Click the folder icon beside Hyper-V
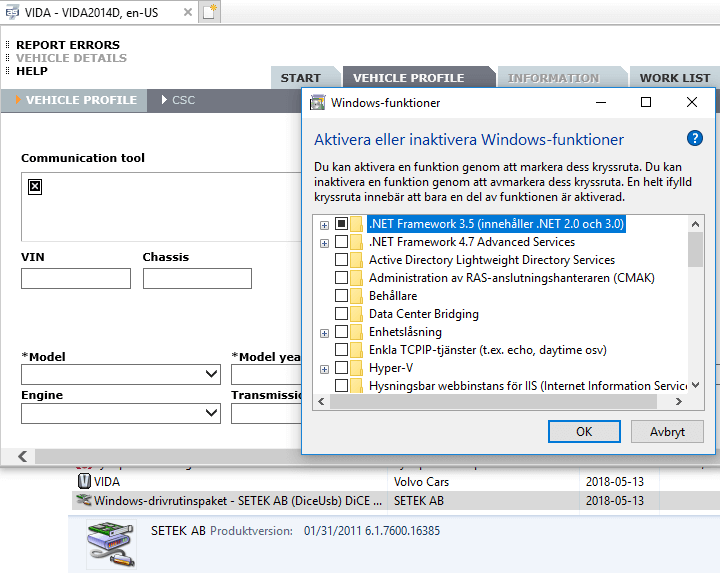The image size is (720, 573). pyautogui.click(x=356, y=368)
